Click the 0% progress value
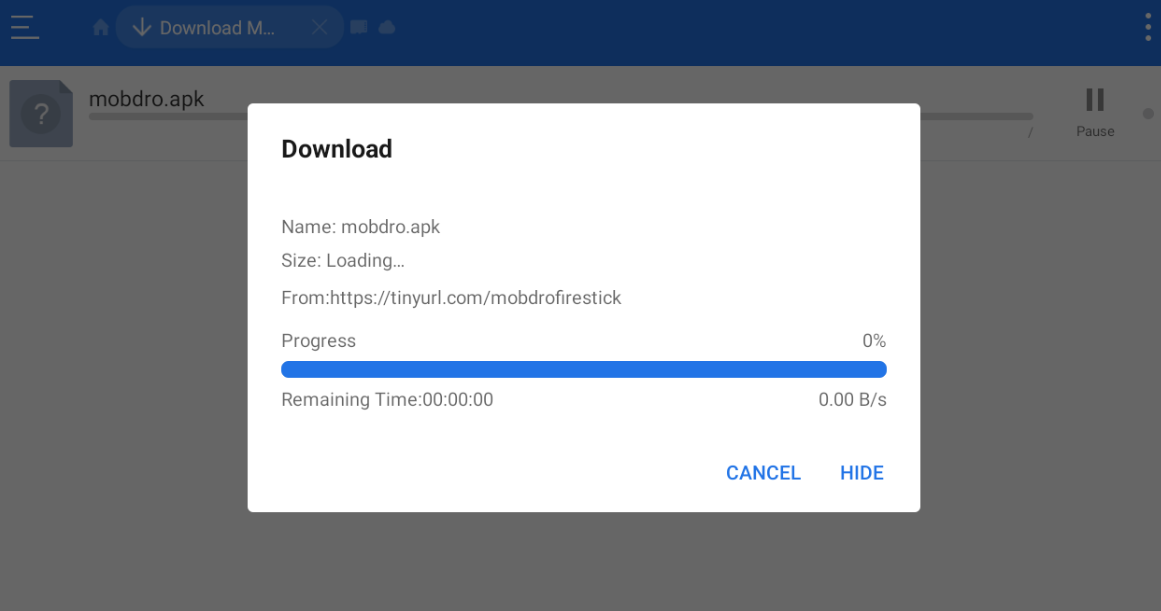The width and height of the screenshot is (1161, 611). click(x=874, y=341)
